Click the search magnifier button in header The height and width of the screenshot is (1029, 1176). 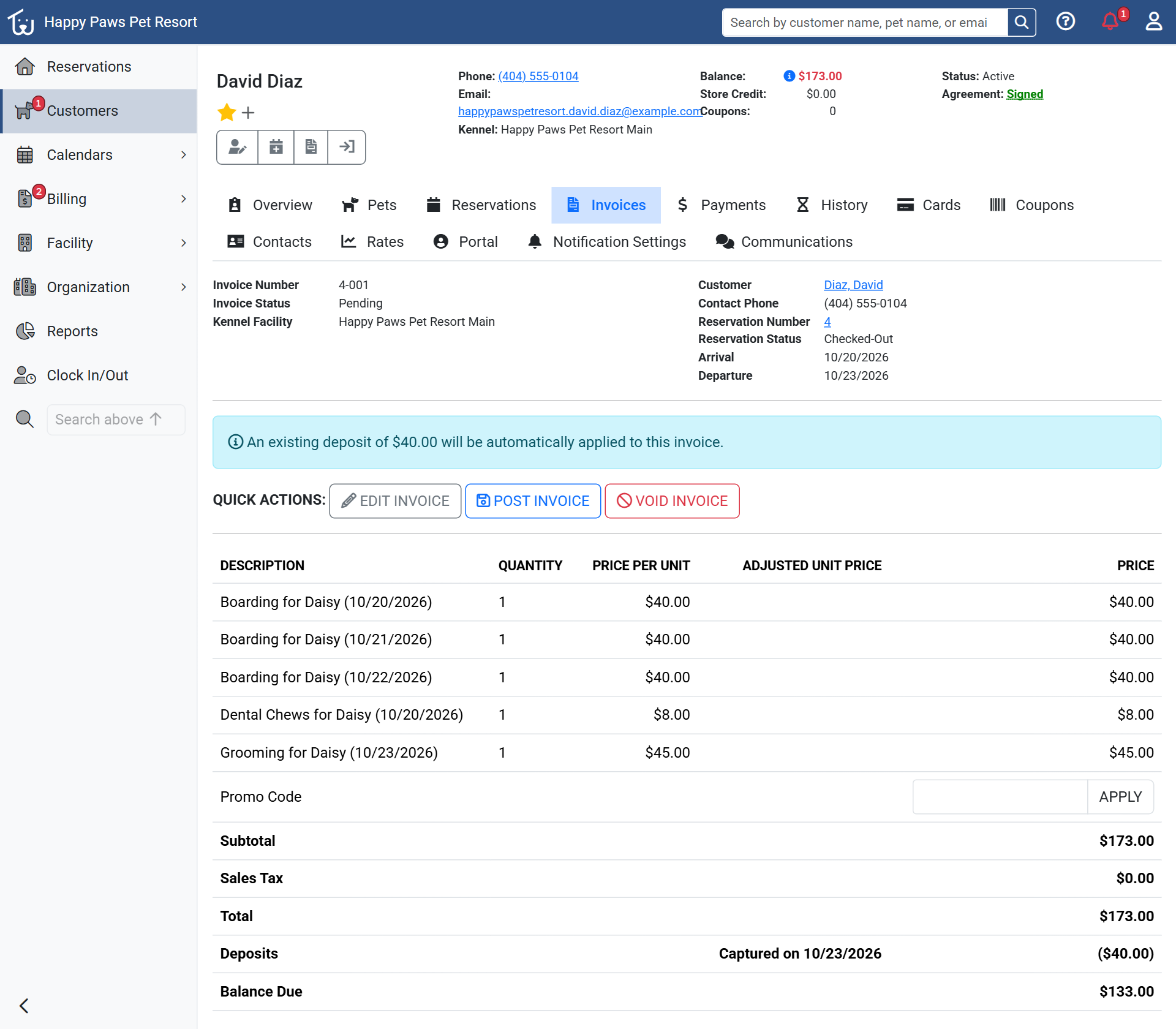1022,23
